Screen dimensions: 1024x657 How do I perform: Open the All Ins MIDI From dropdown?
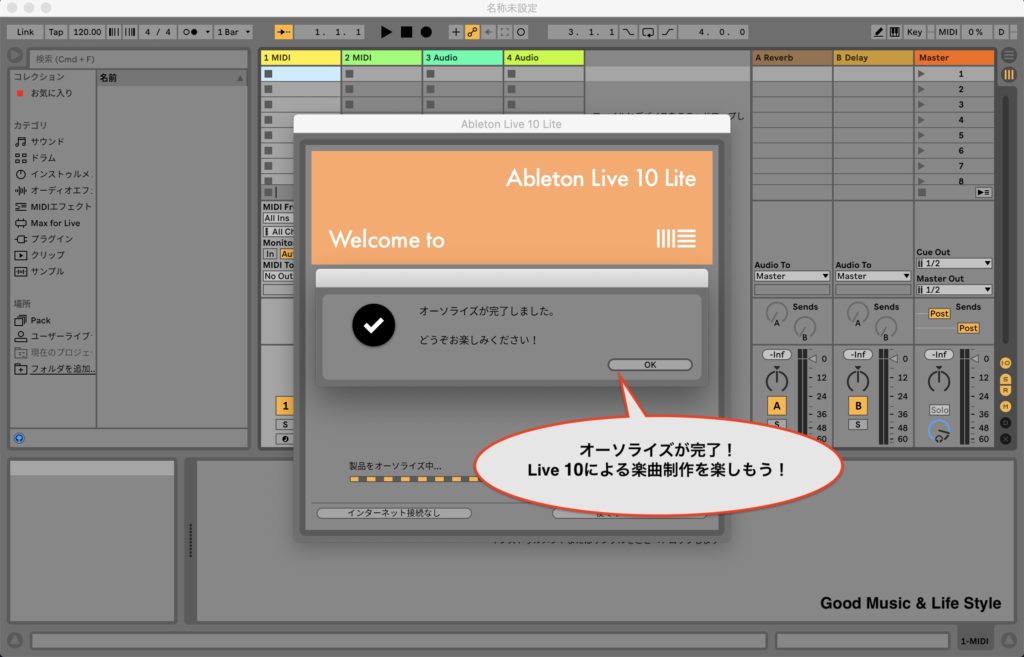[278, 218]
